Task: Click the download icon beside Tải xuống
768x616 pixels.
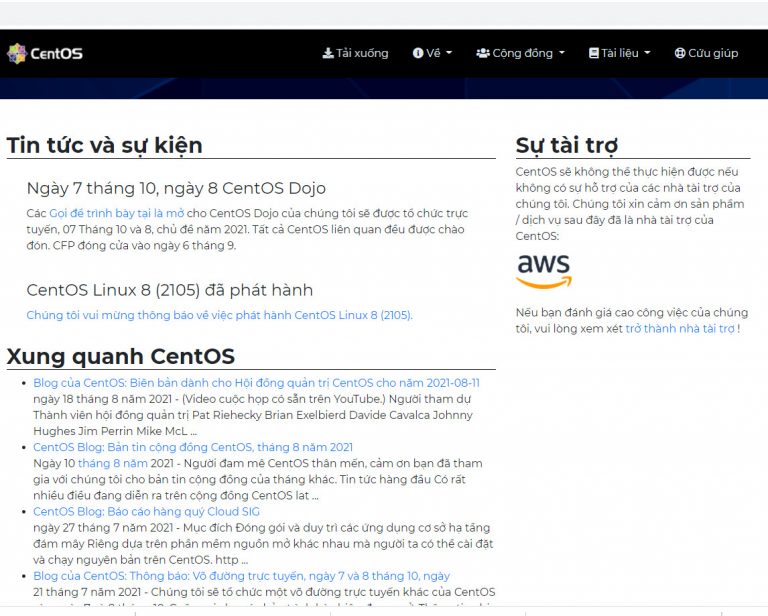Action: [x=328, y=53]
